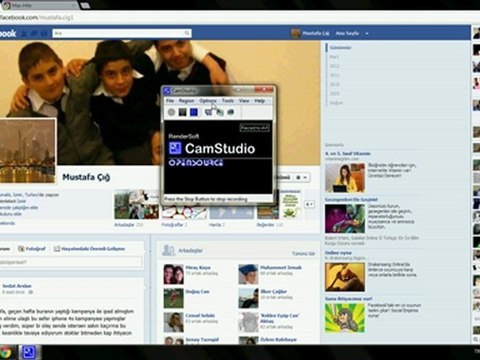Open the Arkadaşlar thumbnail tile
This screenshot has height=360, width=480.
pos(136,205)
